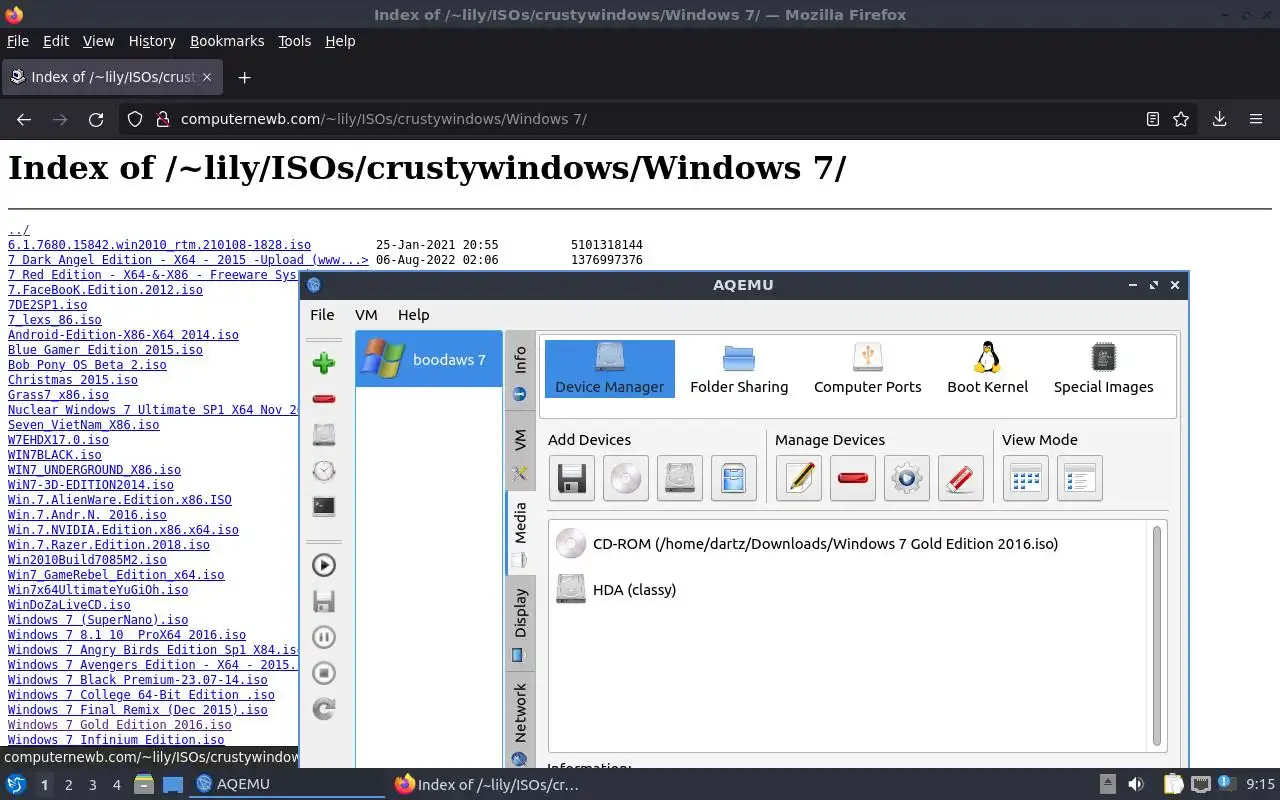Screen dimensions: 1280x800
Task: Open Win.7.Razer.Edition.2018.iso link
Action: (x=109, y=545)
